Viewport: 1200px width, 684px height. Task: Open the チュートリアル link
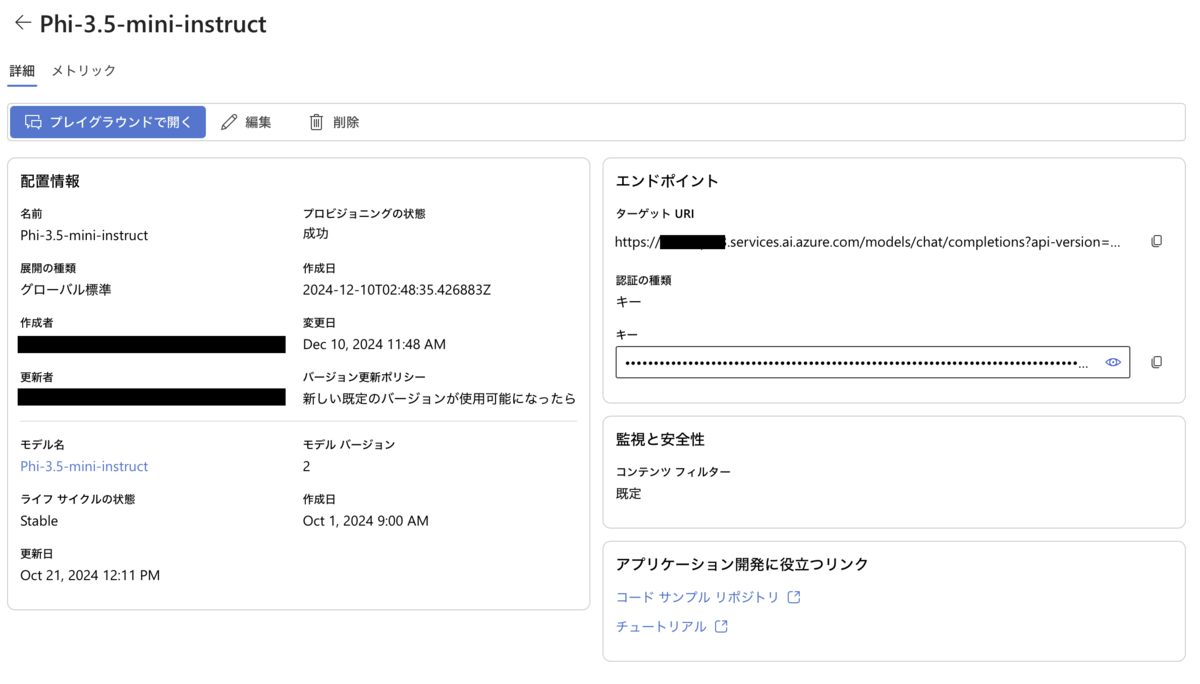coord(661,626)
